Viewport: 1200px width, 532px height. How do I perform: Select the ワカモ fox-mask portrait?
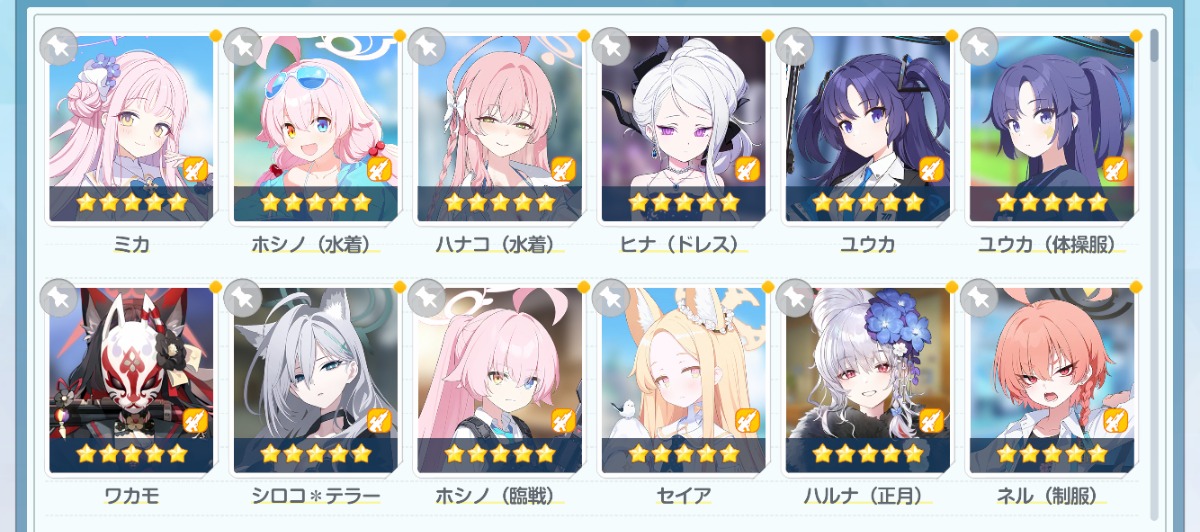(131, 380)
